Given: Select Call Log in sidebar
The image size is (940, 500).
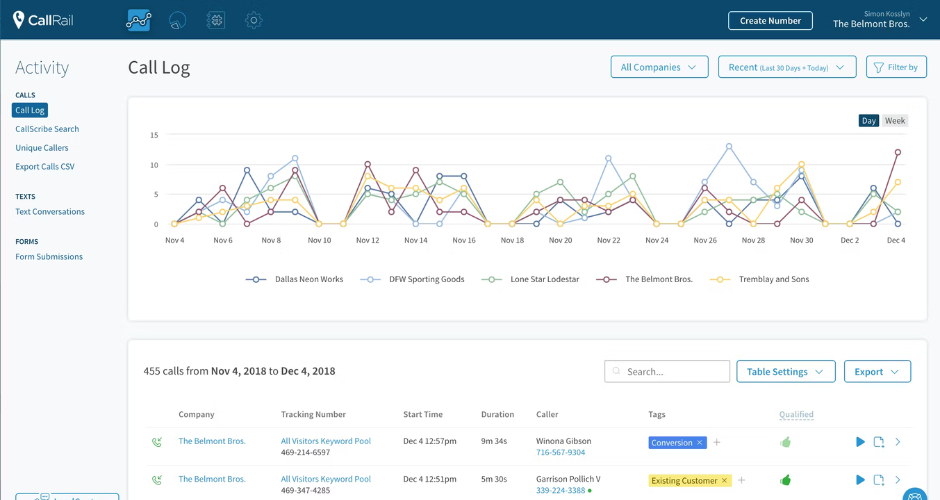Looking at the screenshot, I should pyautogui.click(x=30, y=110).
